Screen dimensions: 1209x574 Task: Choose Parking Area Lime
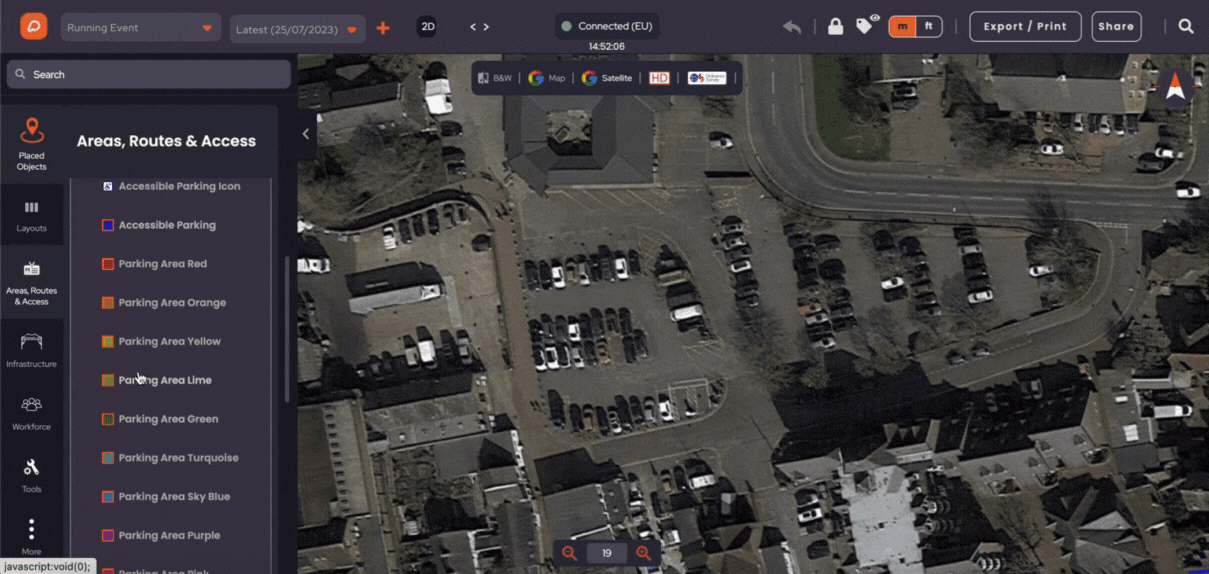pyautogui.click(x=157, y=380)
